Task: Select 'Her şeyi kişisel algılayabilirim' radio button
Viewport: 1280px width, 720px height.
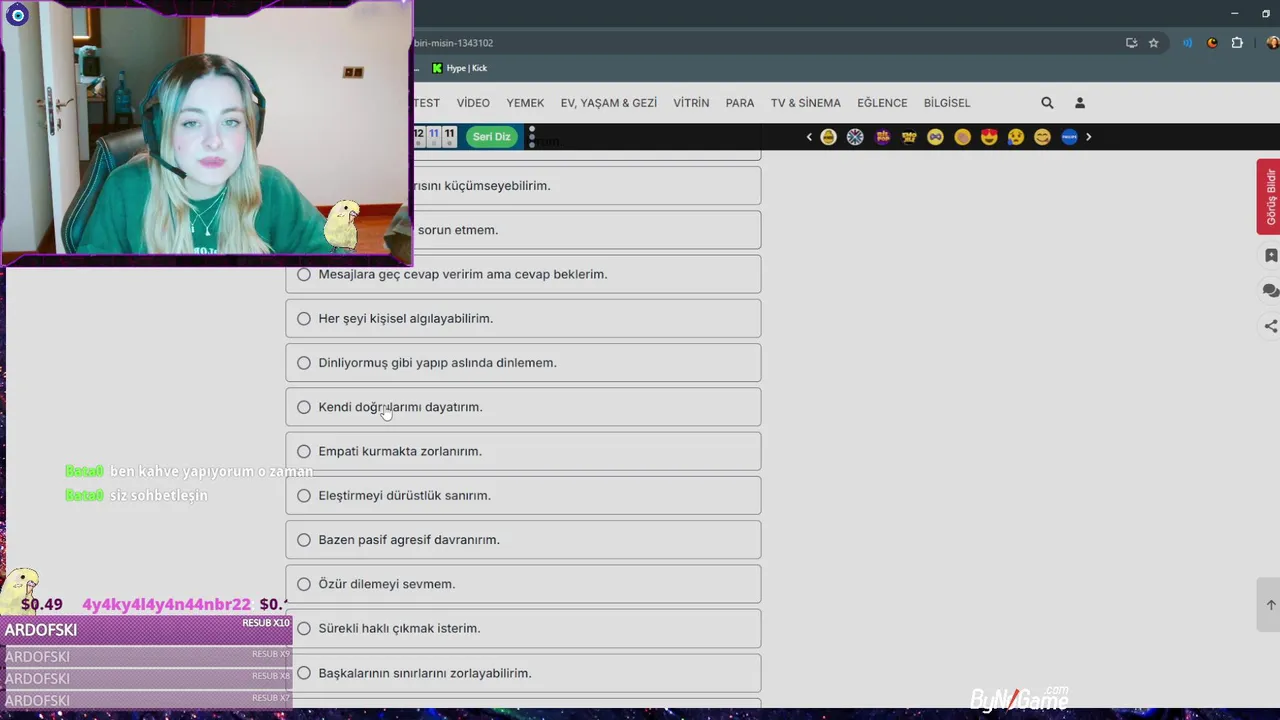Action: pyautogui.click(x=304, y=318)
